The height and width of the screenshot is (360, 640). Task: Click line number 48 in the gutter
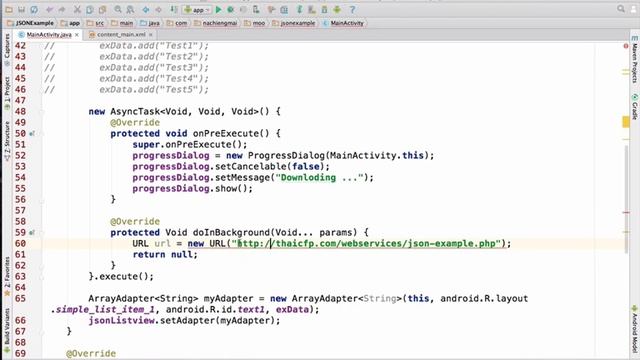click(x=20, y=111)
